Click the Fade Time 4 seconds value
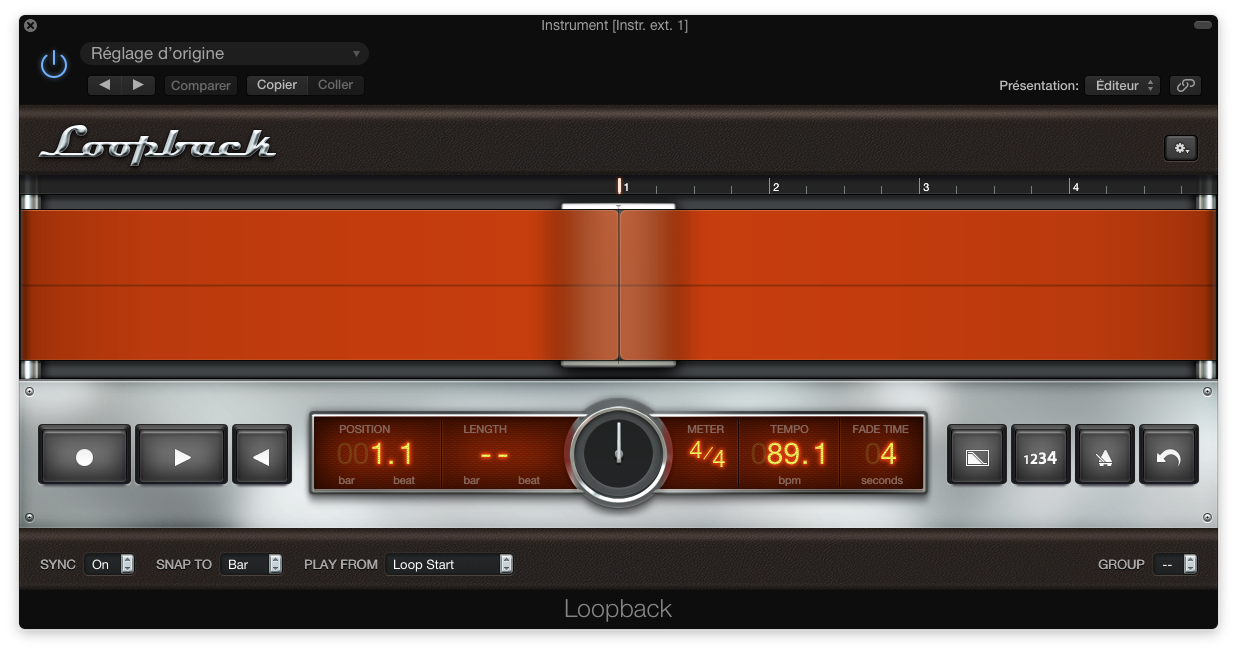Screen dimensions: 1237x652 [x=881, y=455]
